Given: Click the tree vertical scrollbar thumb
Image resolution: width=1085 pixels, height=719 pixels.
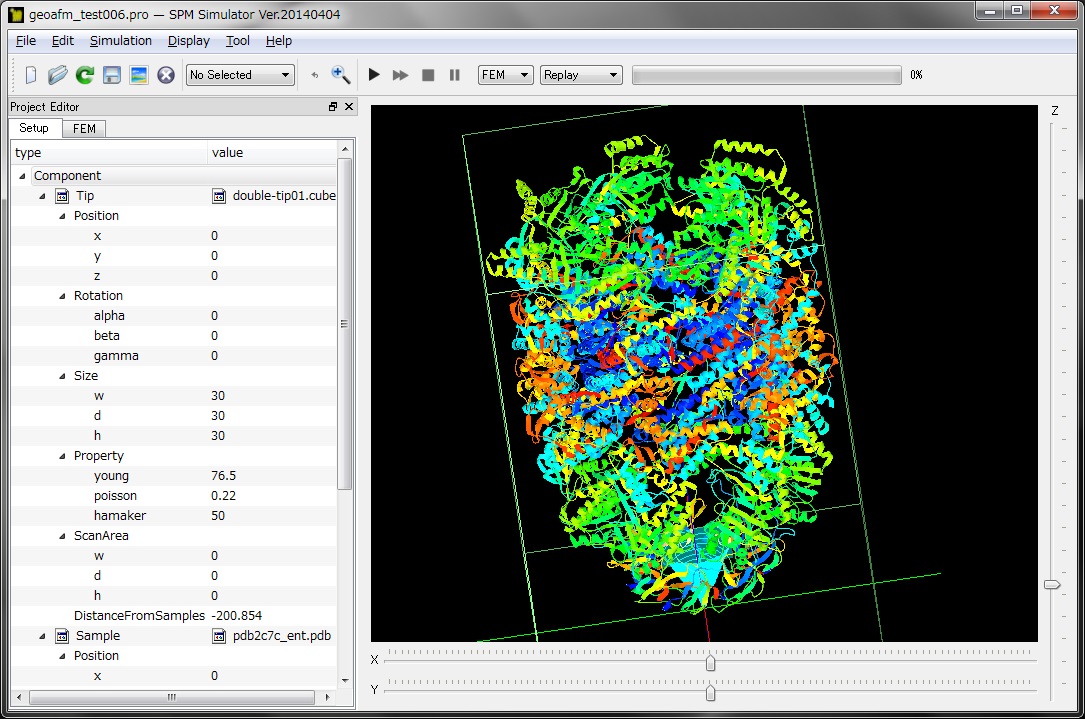Looking at the screenshot, I should 344,324.
